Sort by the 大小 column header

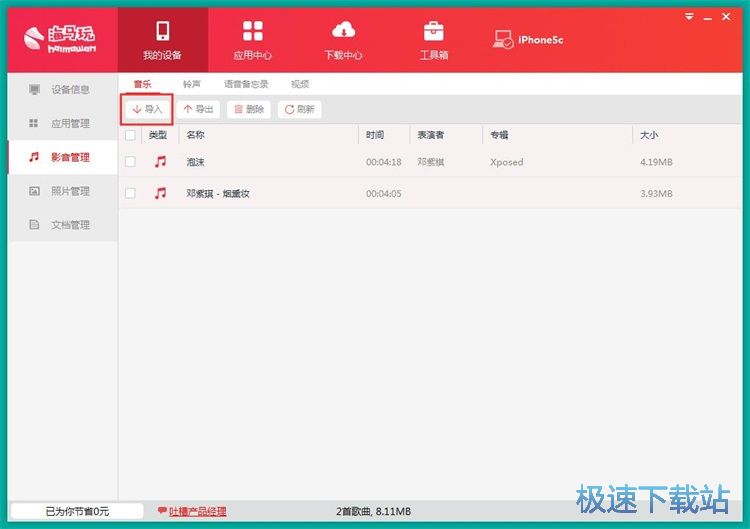coord(649,135)
